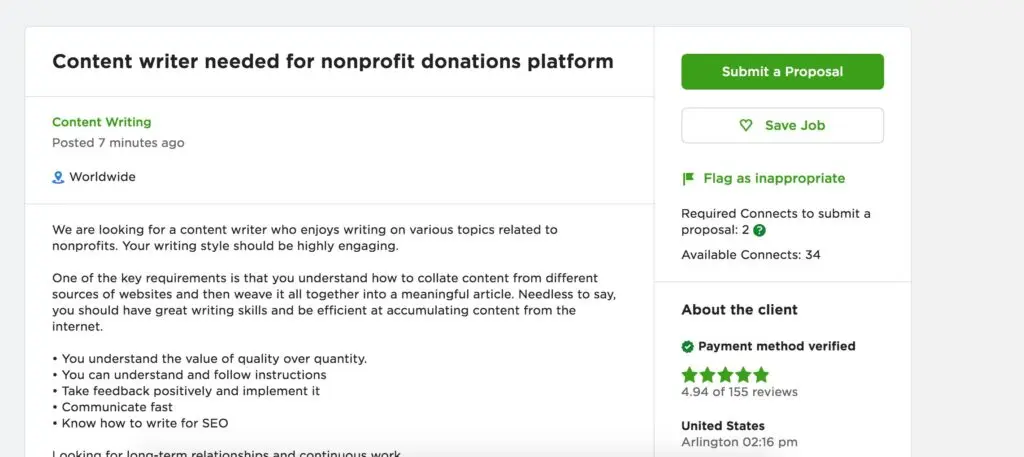
Task: Click the Posted 7 minutes ago text
Action: [118, 143]
